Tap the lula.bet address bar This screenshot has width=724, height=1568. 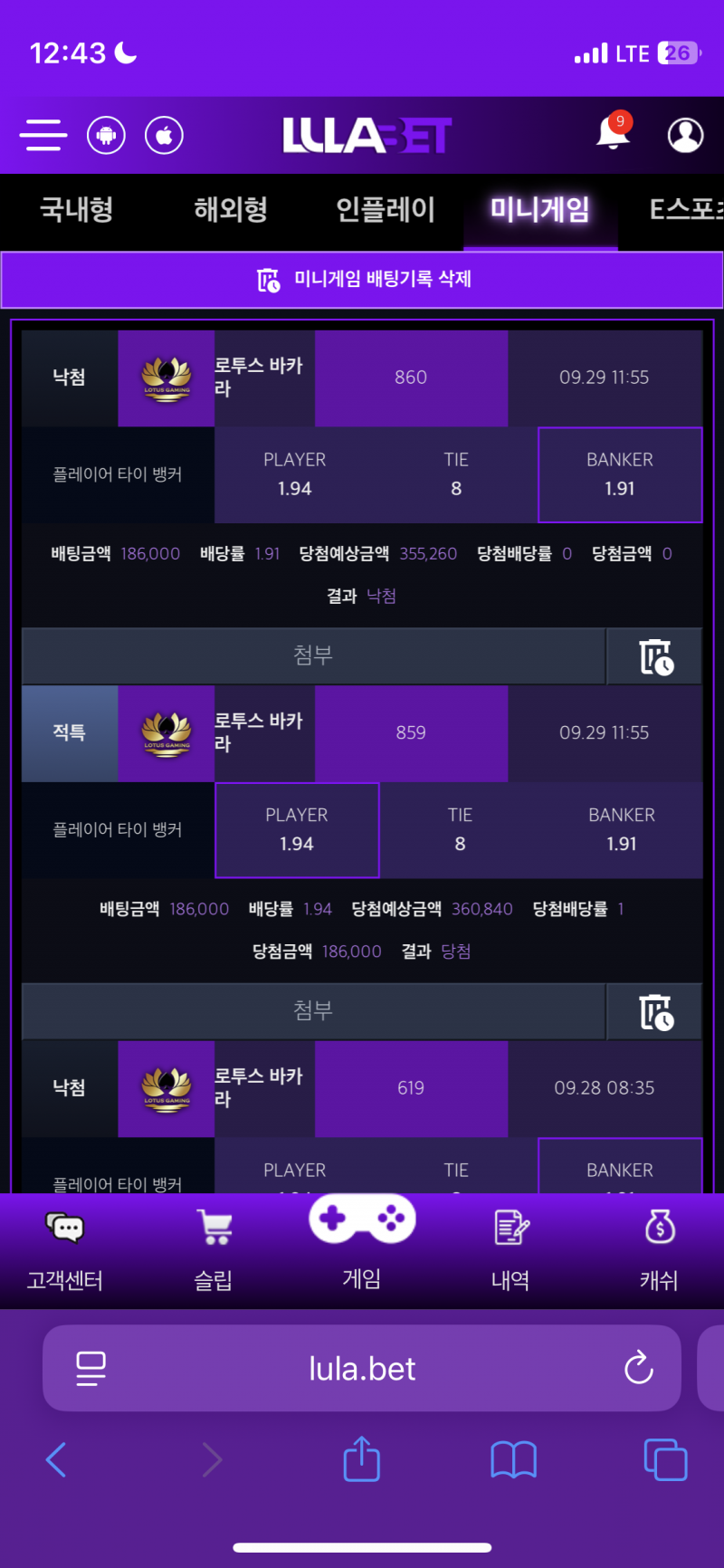(x=362, y=1368)
